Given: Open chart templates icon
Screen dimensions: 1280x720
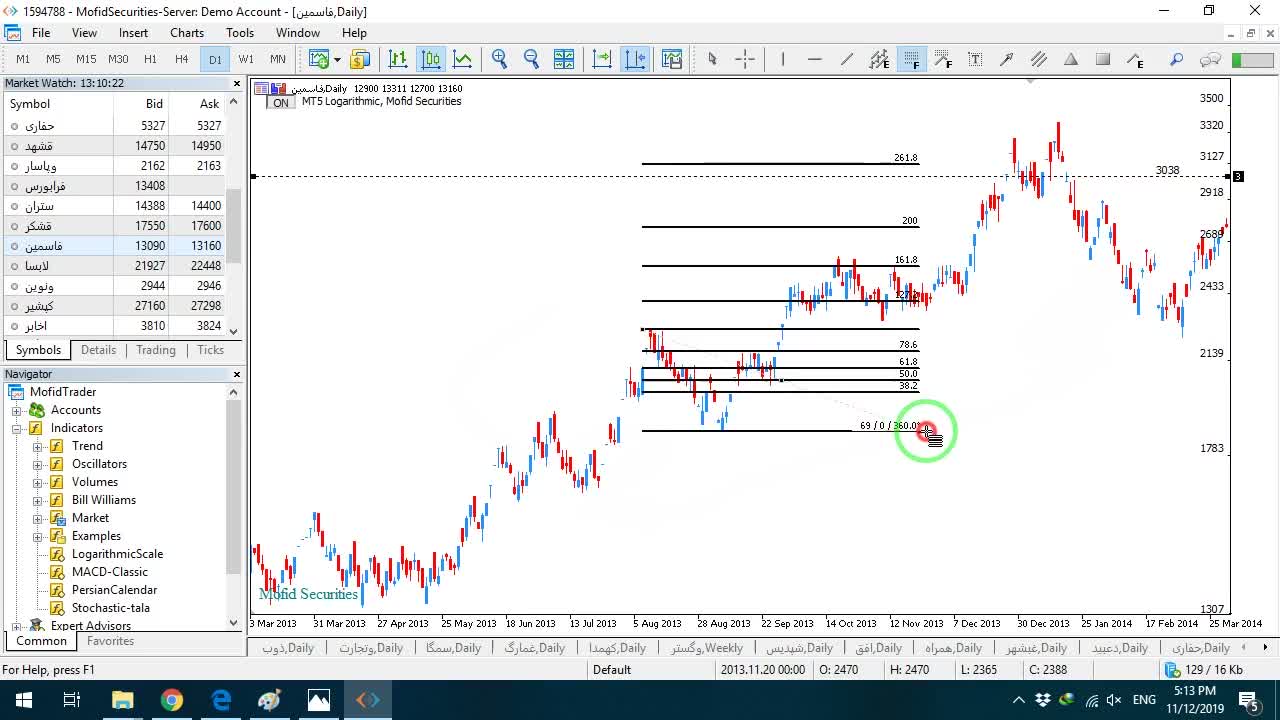Looking at the screenshot, I should [671, 59].
